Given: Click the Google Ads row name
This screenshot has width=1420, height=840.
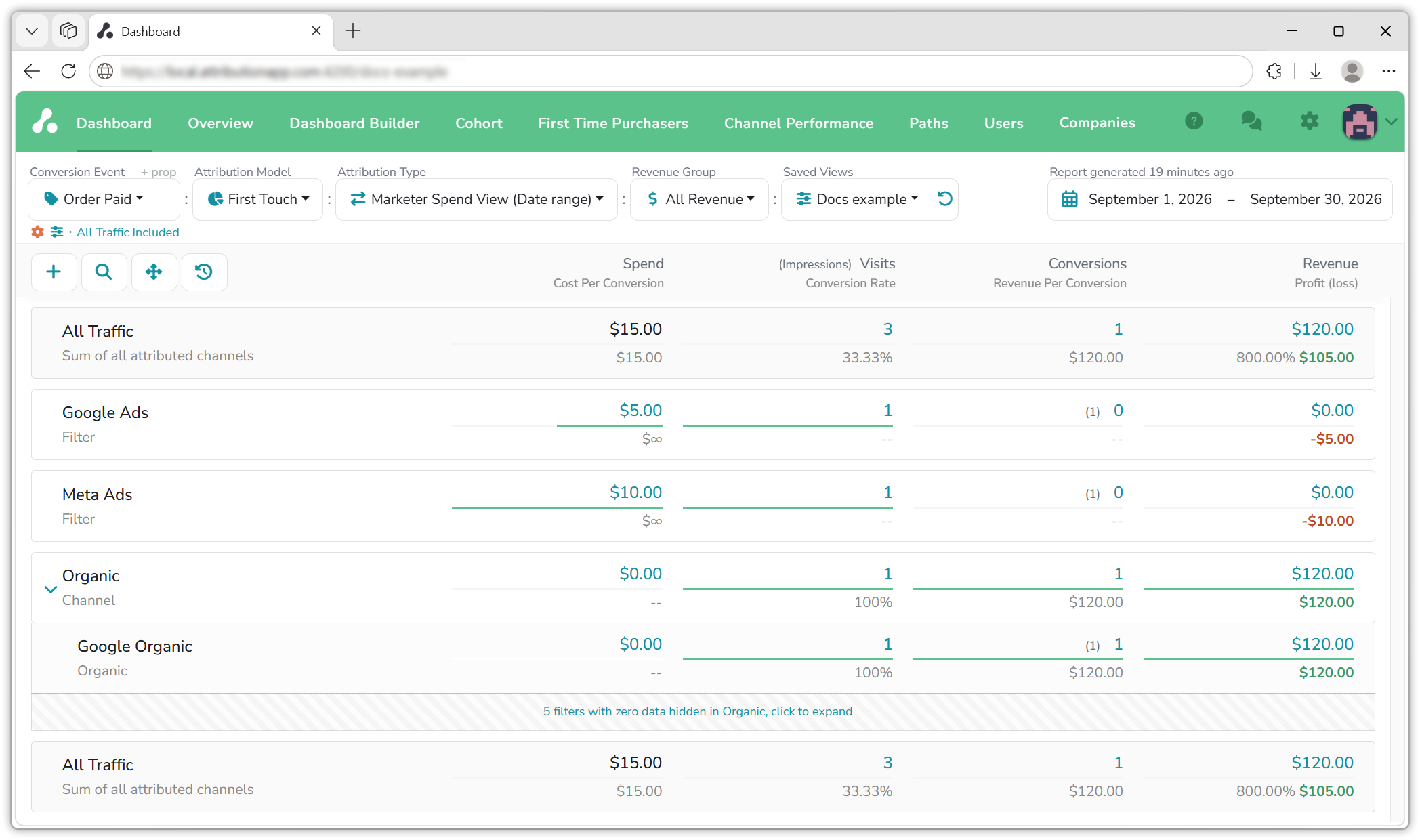Looking at the screenshot, I should (105, 413).
